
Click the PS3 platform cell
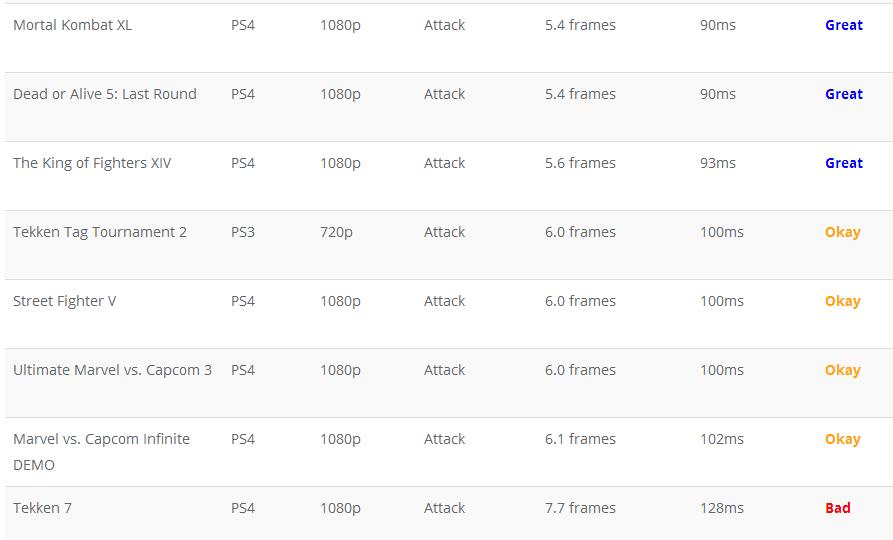click(x=243, y=232)
